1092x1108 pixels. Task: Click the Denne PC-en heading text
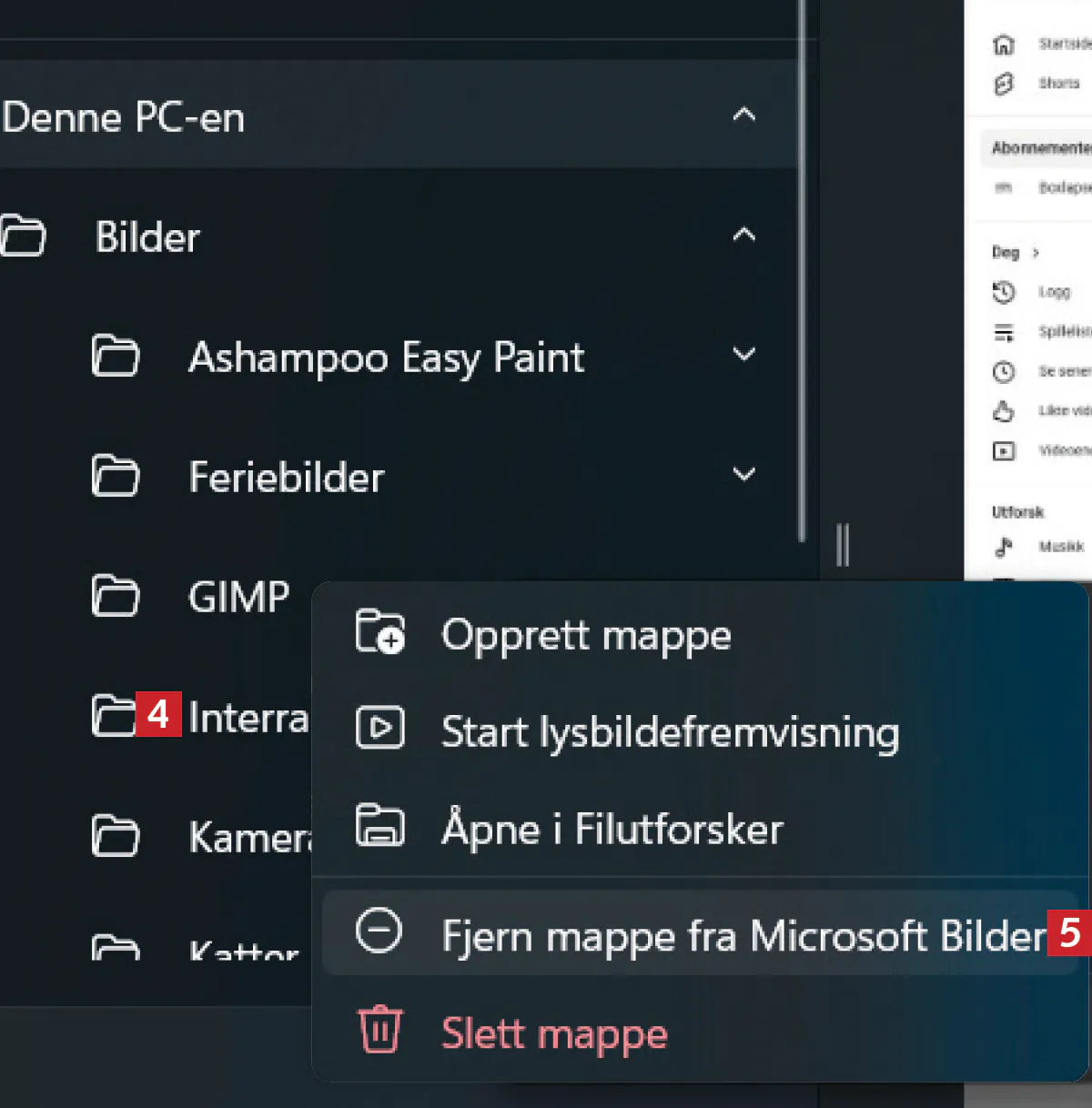[x=124, y=117]
